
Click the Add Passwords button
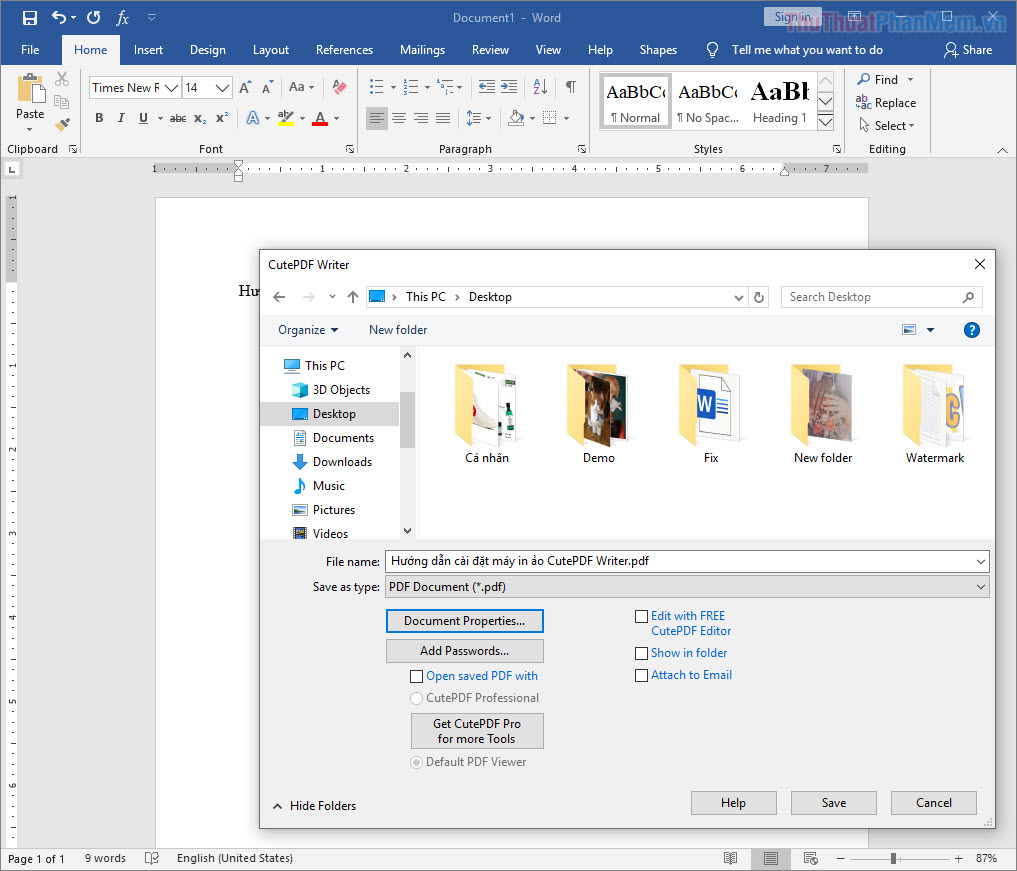click(x=464, y=650)
